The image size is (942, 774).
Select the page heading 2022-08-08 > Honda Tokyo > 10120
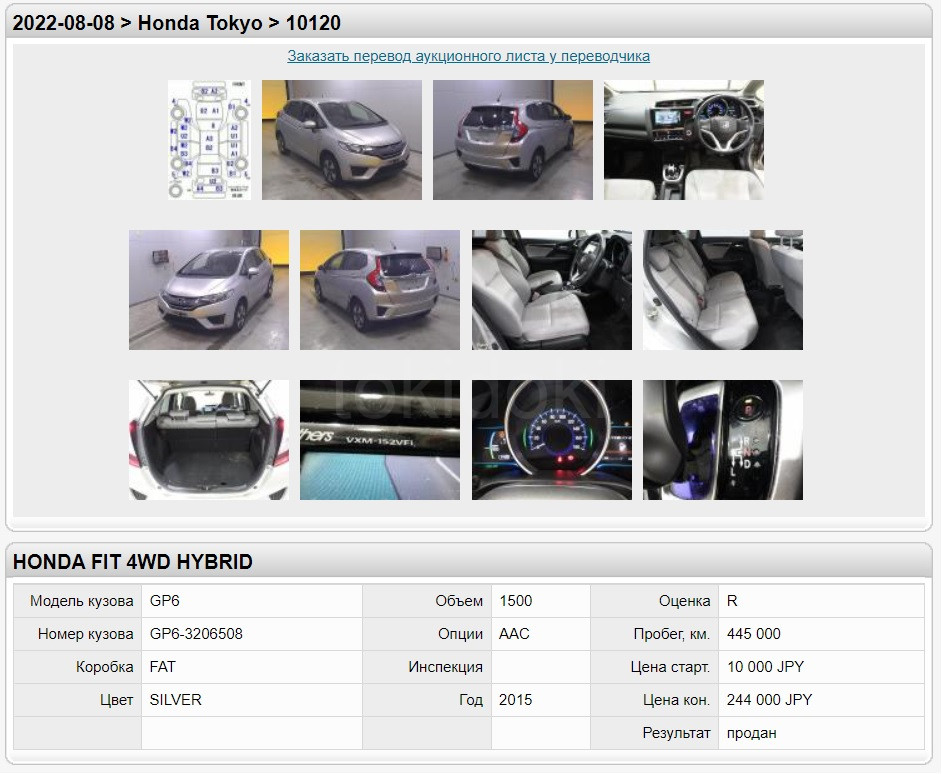coord(177,23)
